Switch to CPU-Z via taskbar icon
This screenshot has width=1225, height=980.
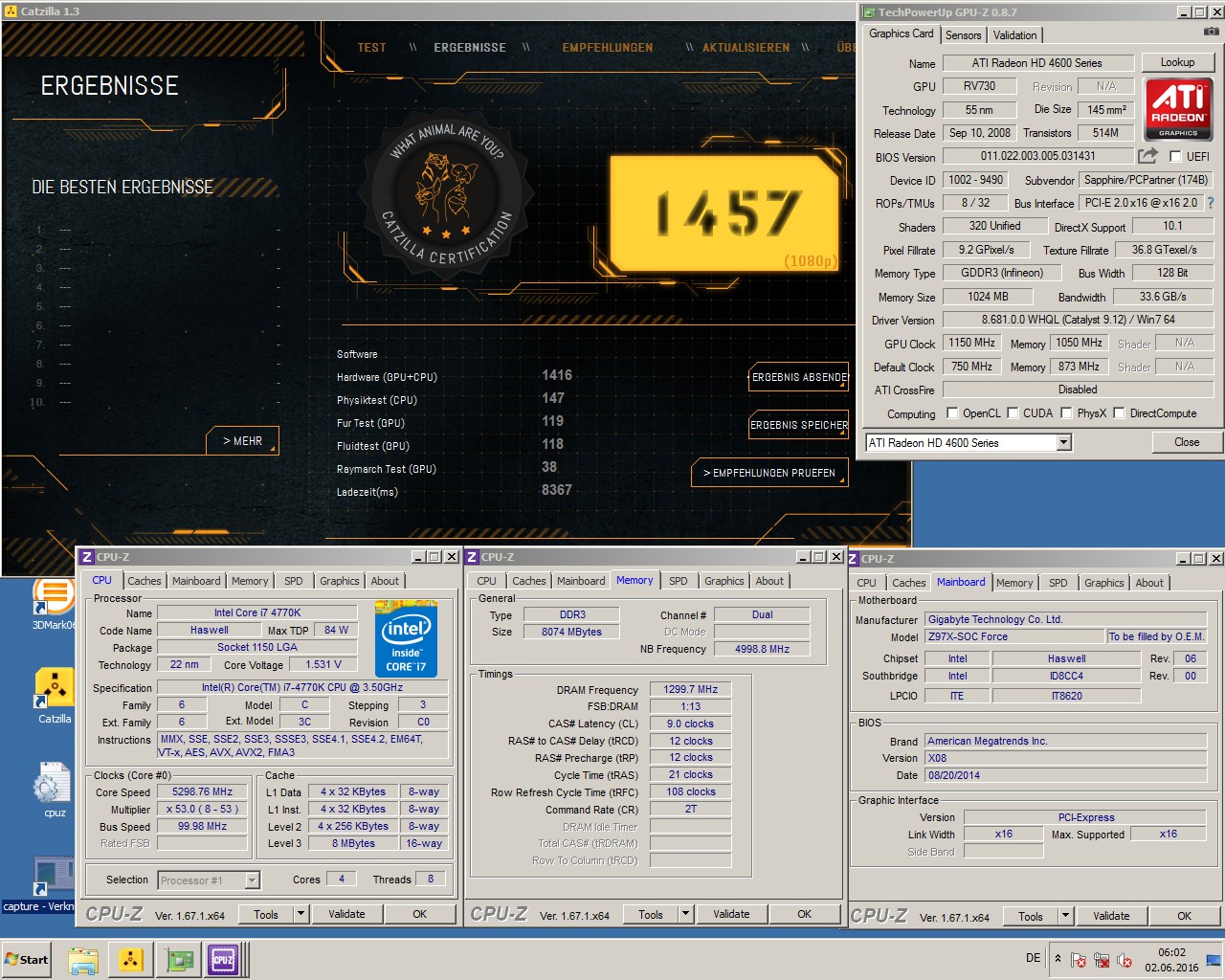[224, 960]
